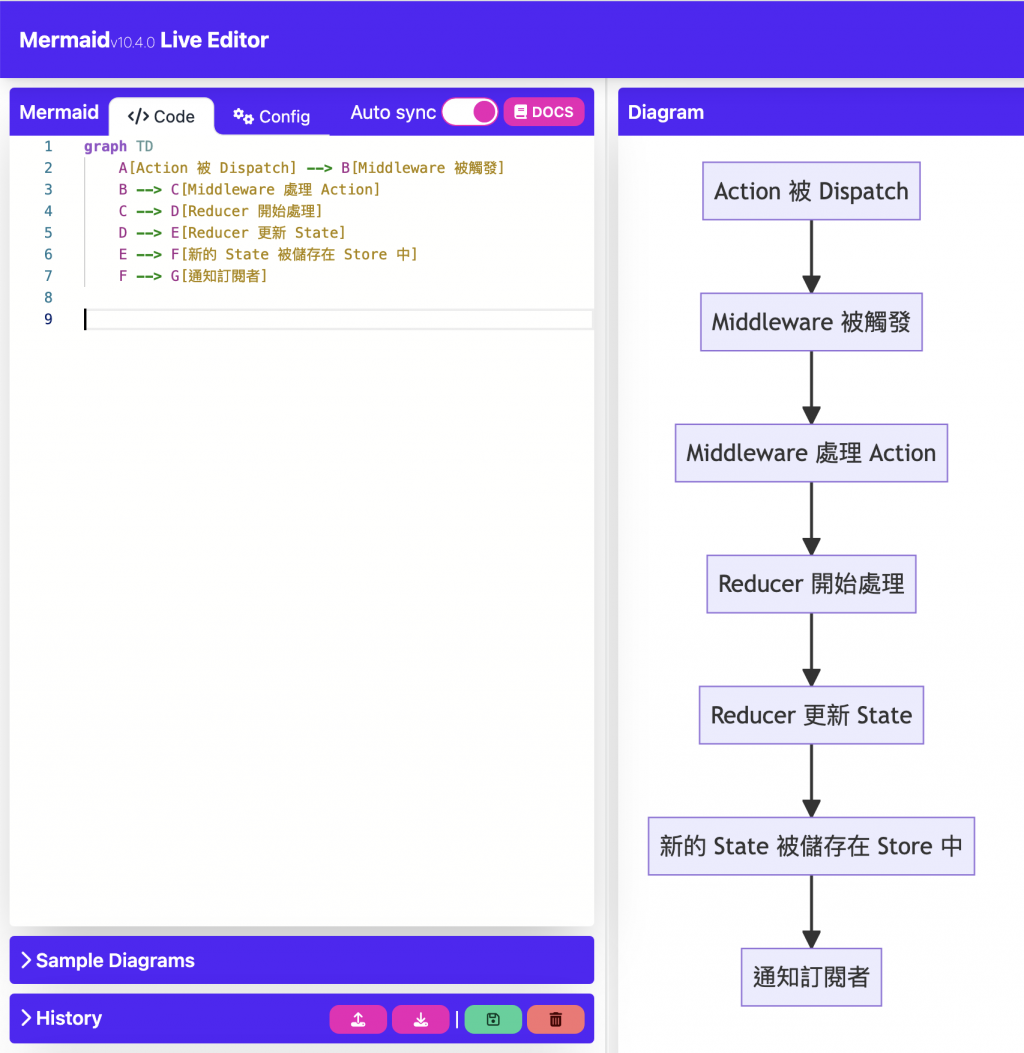This screenshot has height=1053, width=1024.
Task: Click code line 'E --> F[新的 State 被儲存在 Store 中]'
Action: click(x=268, y=254)
